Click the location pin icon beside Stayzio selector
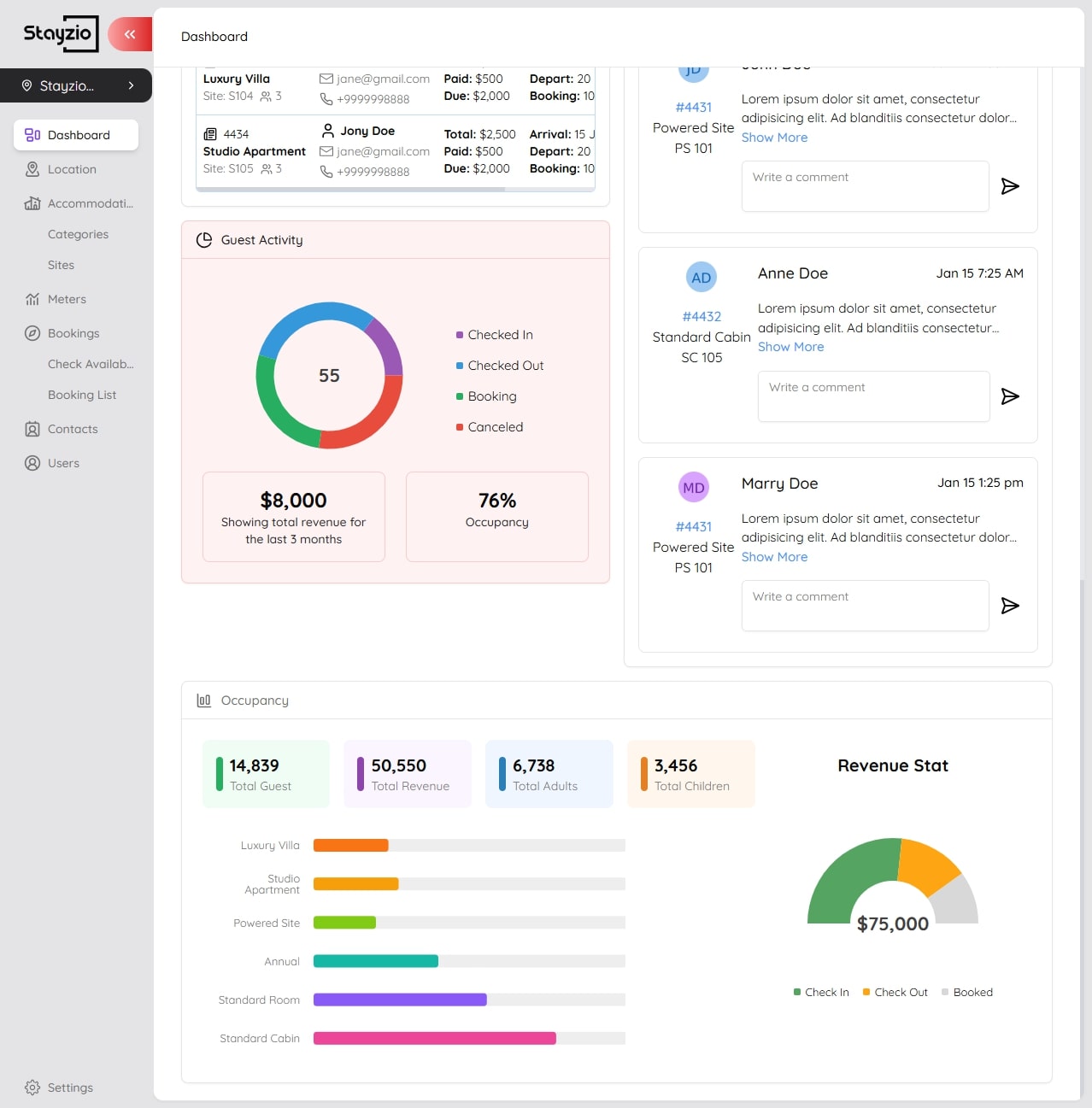 [x=26, y=85]
